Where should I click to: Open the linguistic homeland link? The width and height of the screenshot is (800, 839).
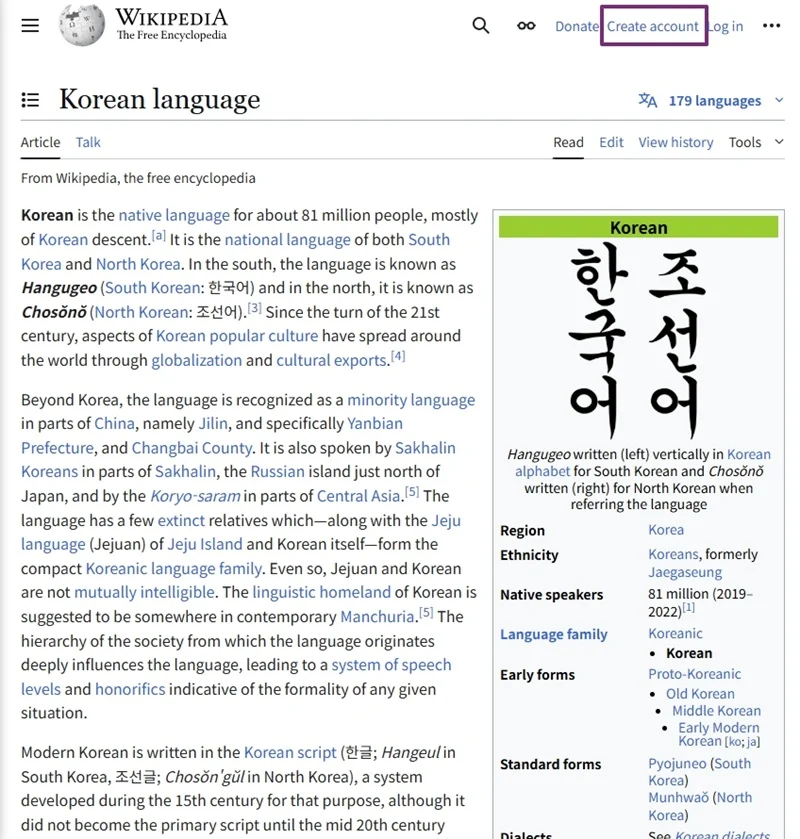pos(321,592)
